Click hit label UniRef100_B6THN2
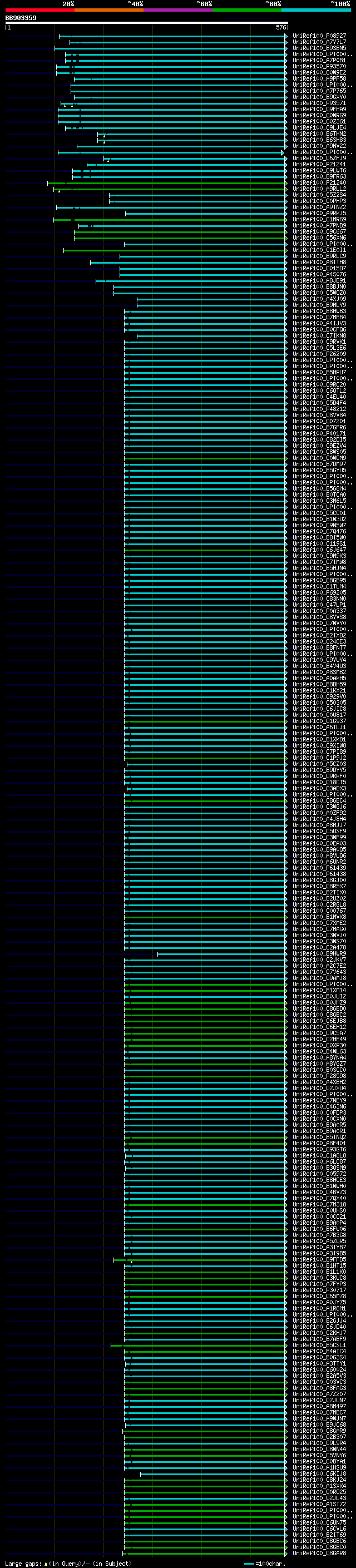Screen dimensions: 356x1568 [319, 134]
